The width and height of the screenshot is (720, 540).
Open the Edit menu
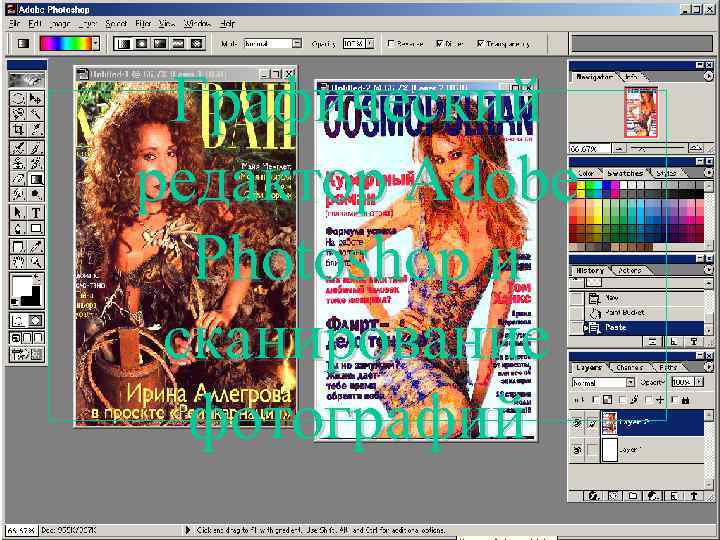pos(35,23)
